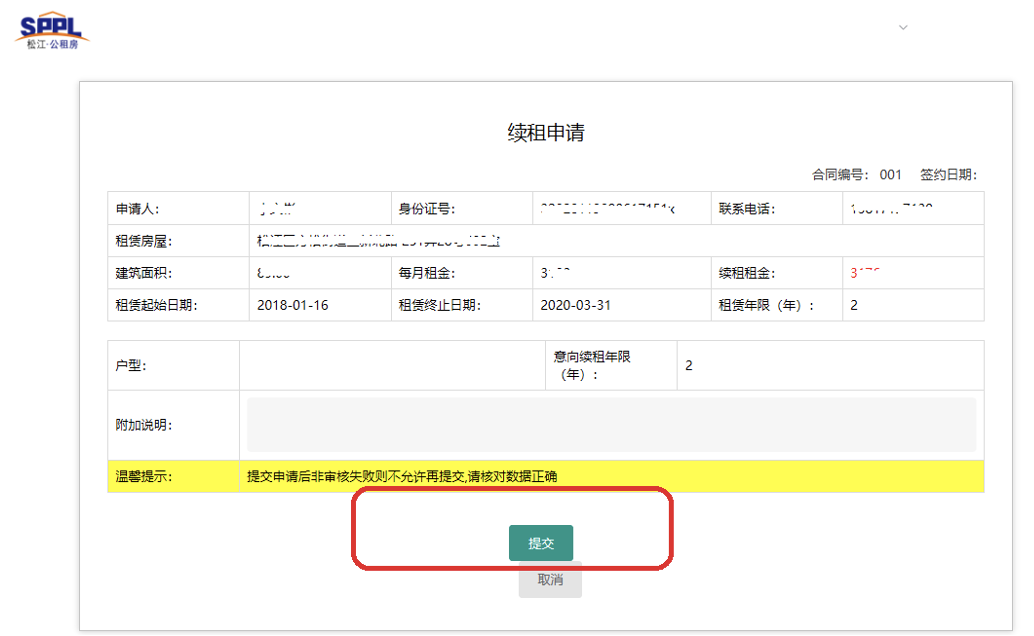This screenshot has height=636, width=1034.
Task: Click the yellow 温馨提示 label
Action: [144, 477]
